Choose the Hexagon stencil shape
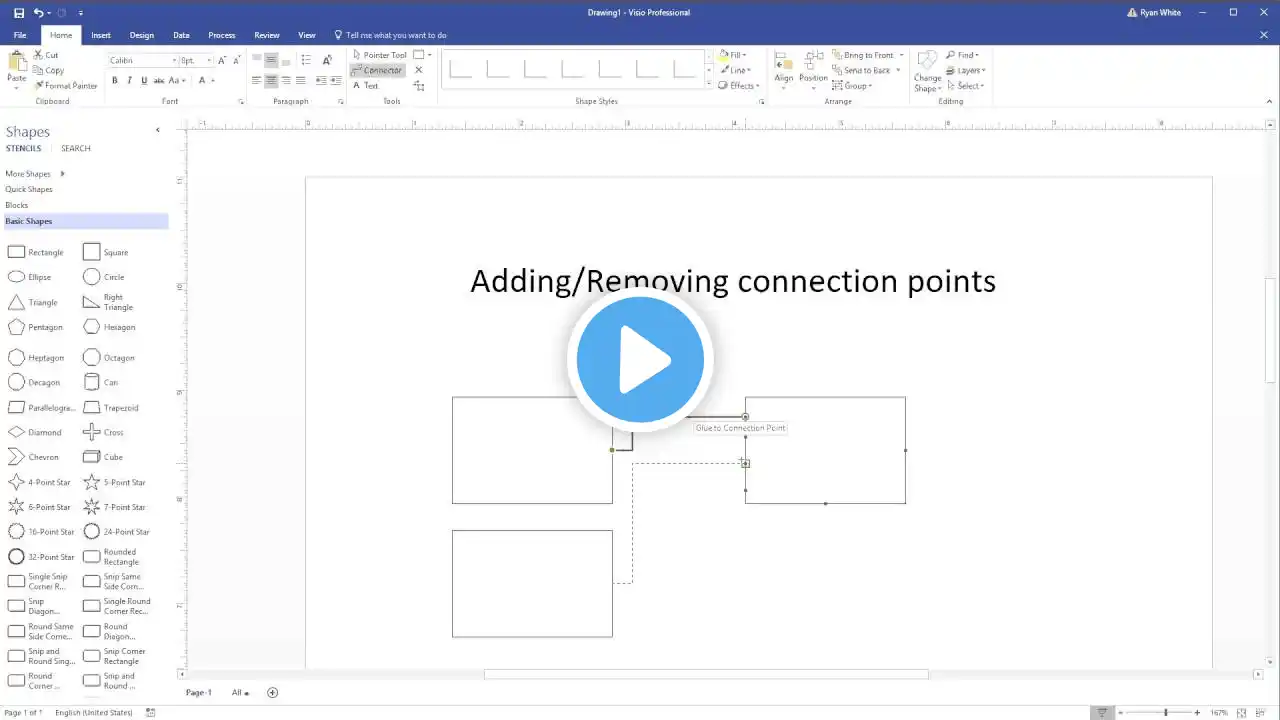Image resolution: width=1280 pixels, height=720 pixels. (109, 327)
